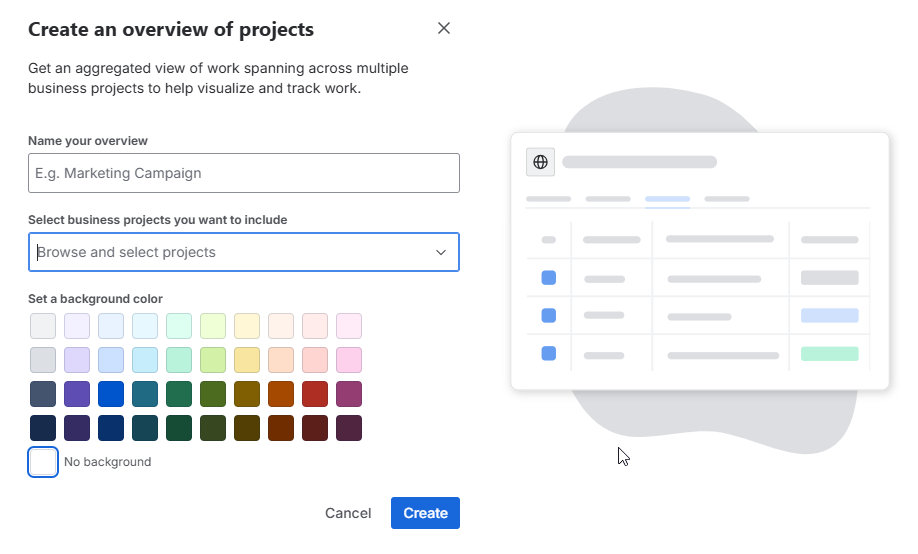Set the dark brown-gold swatch in bottom row

click(246, 428)
